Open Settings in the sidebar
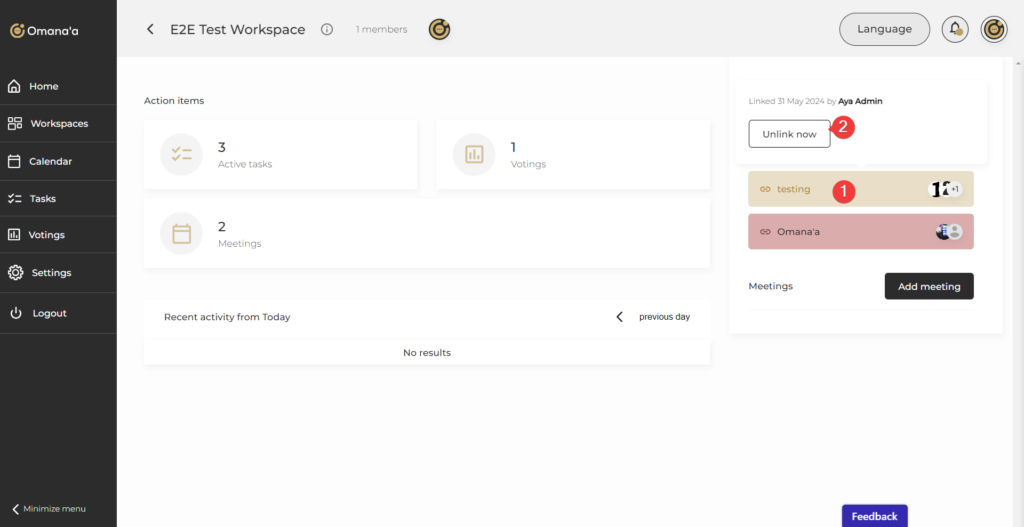Image resolution: width=1024 pixels, height=527 pixels. point(50,273)
